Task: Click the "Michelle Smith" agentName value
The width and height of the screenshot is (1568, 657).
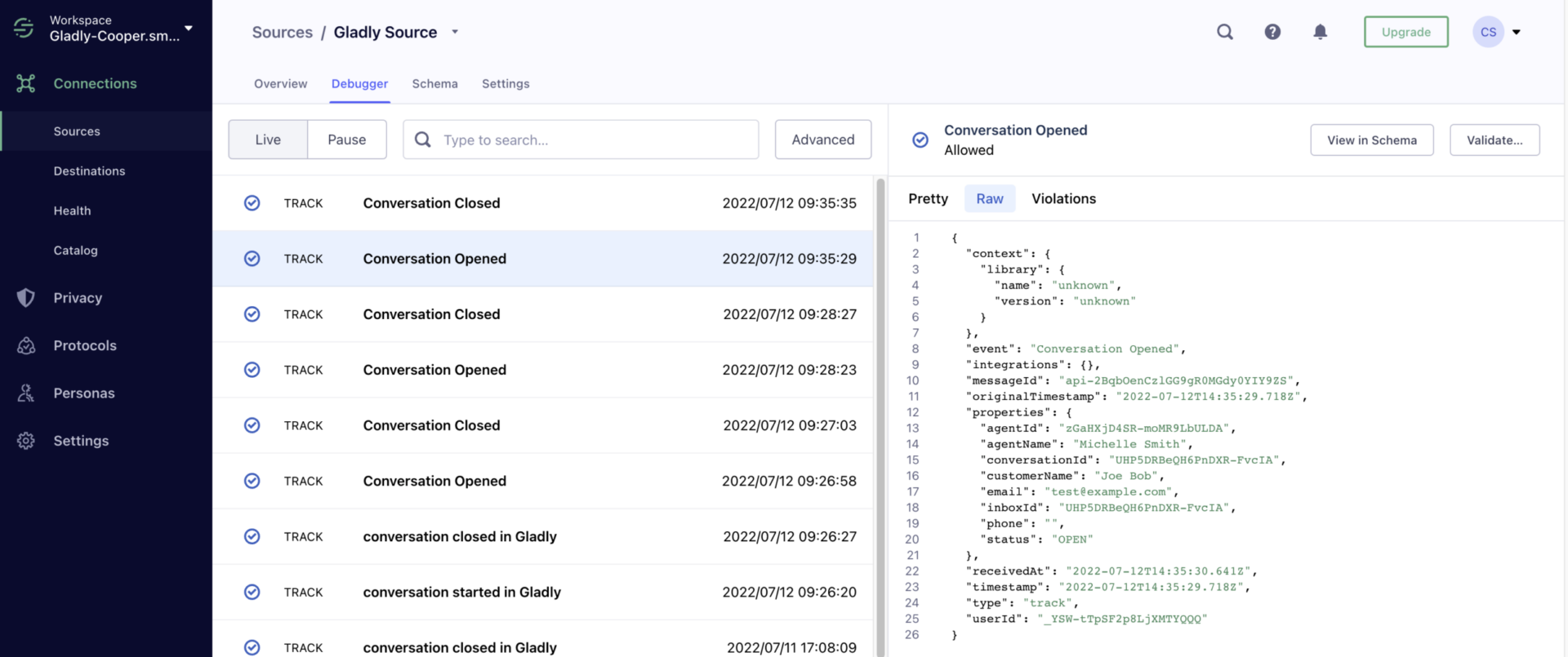Action: (1129, 444)
